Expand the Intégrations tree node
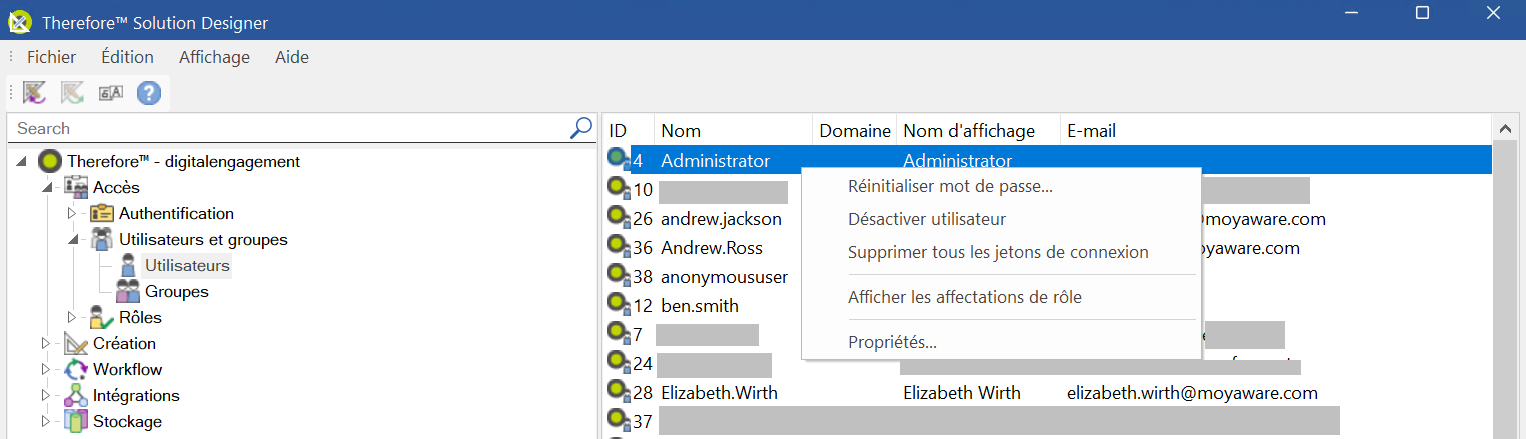The height and width of the screenshot is (439, 1526). click(45, 395)
